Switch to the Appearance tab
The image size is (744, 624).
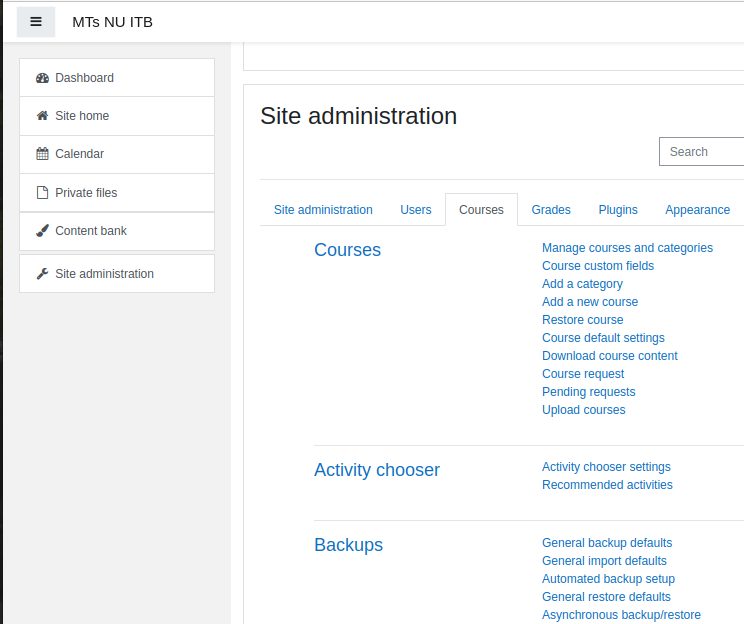click(x=698, y=210)
